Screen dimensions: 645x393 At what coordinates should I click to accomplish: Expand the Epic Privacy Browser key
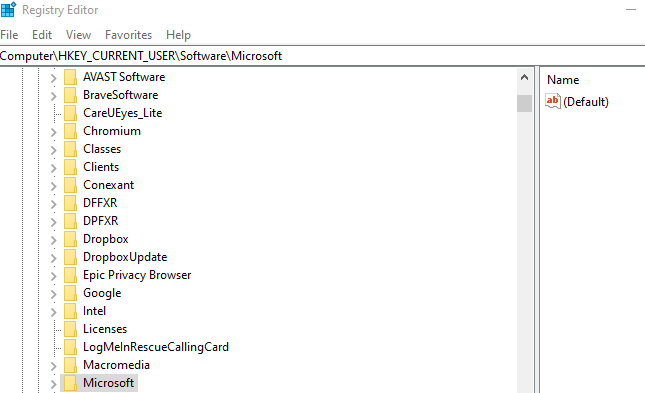click(53, 276)
